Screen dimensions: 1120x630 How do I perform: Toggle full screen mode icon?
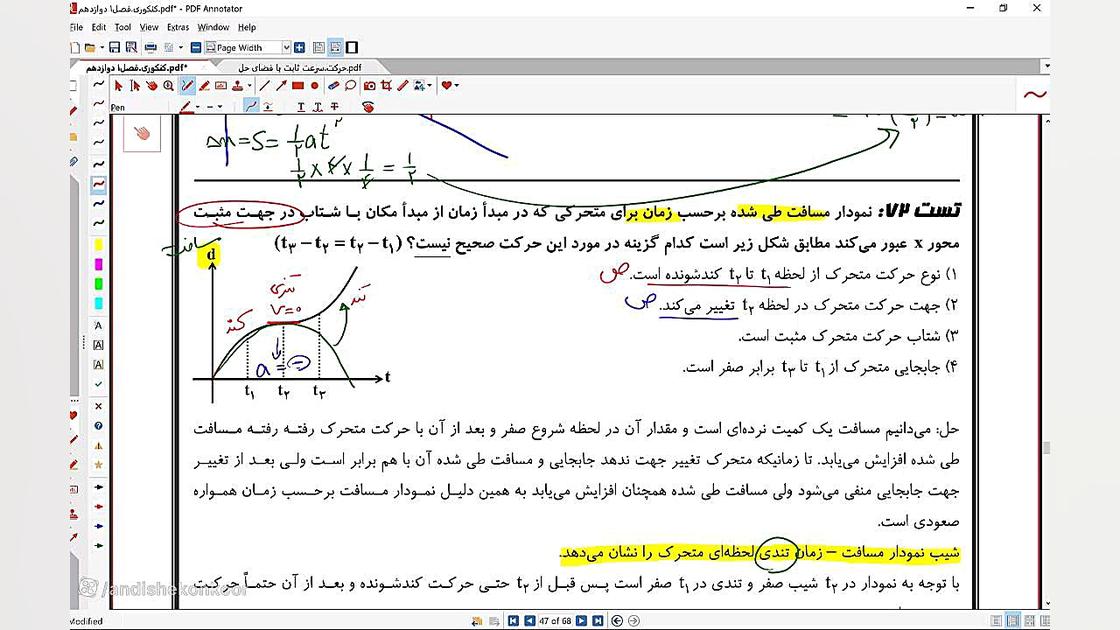352,47
